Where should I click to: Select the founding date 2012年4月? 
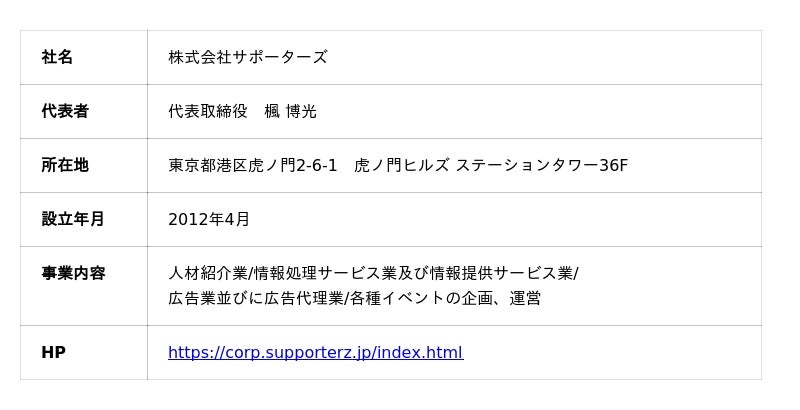209,220
